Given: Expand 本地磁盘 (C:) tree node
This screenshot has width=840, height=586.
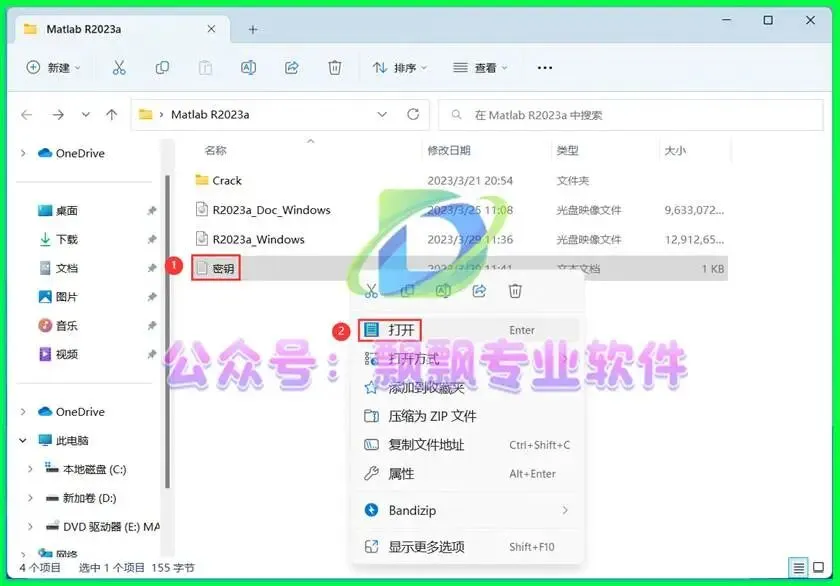Looking at the screenshot, I should [x=31, y=469].
